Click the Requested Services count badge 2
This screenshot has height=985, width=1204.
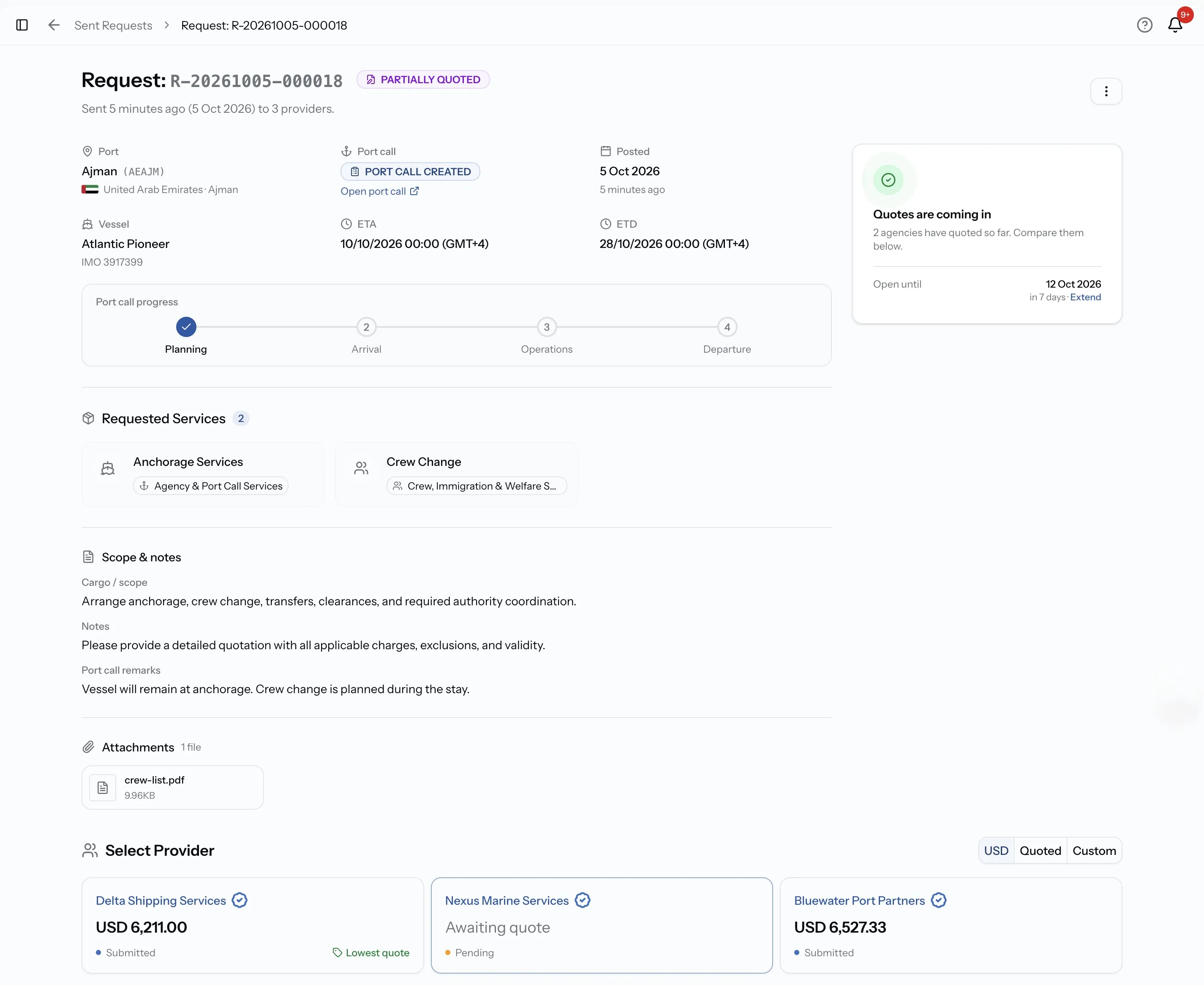point(241,419)
